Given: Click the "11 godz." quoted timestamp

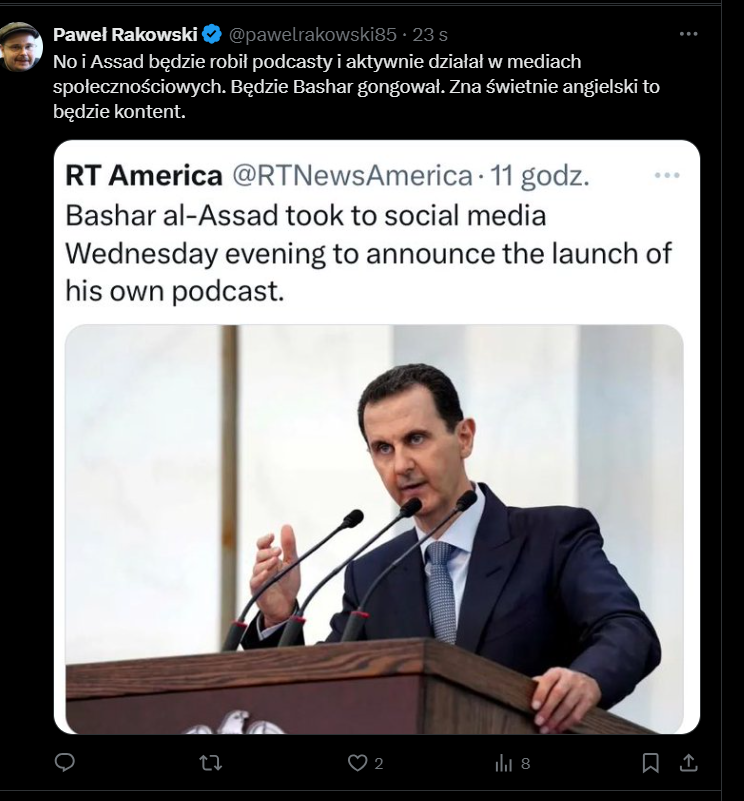Looking at the screenshot, I should coord(540,176).
